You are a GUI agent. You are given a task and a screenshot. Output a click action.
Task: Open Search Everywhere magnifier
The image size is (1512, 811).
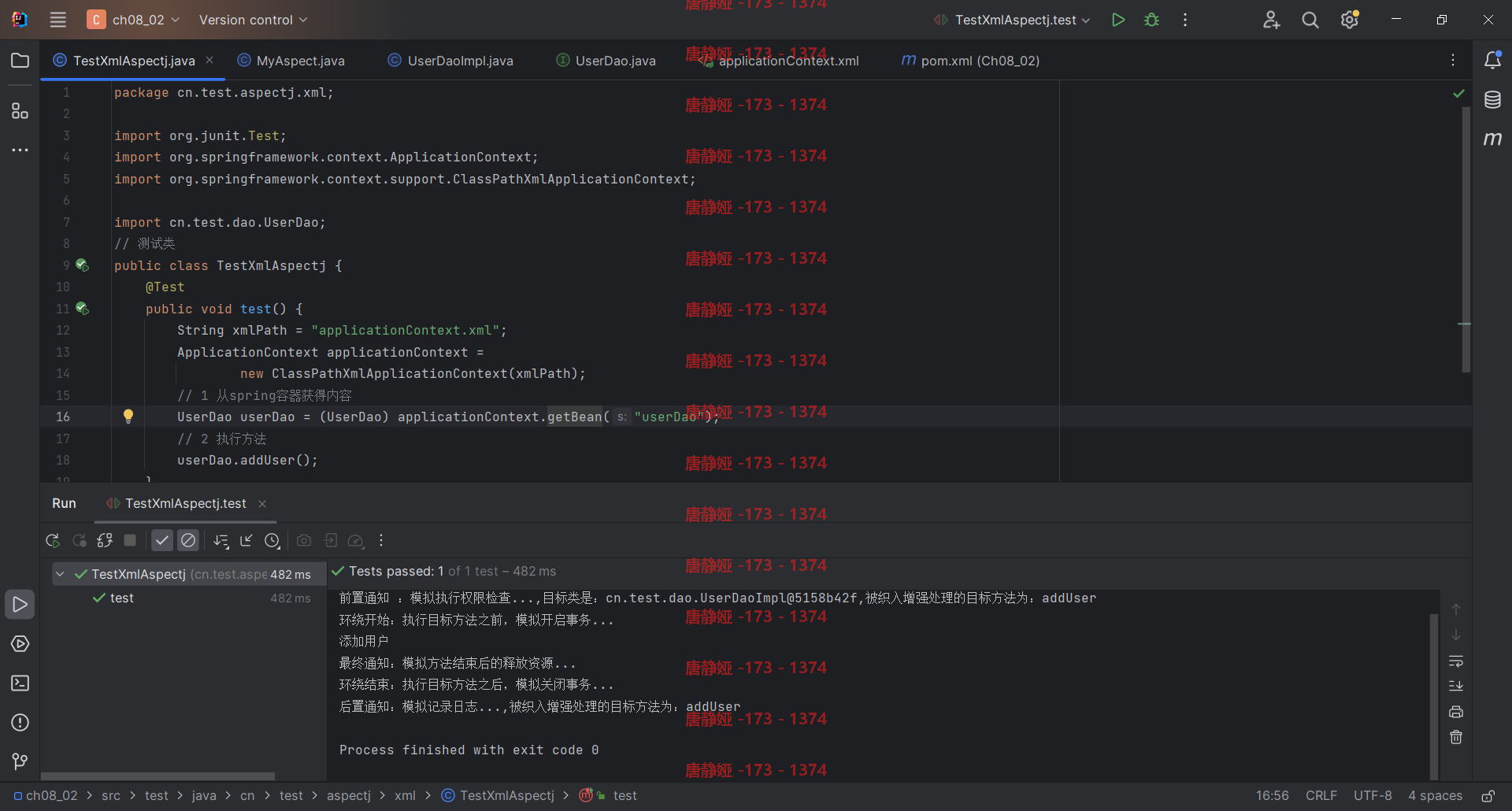(1310, 20)
